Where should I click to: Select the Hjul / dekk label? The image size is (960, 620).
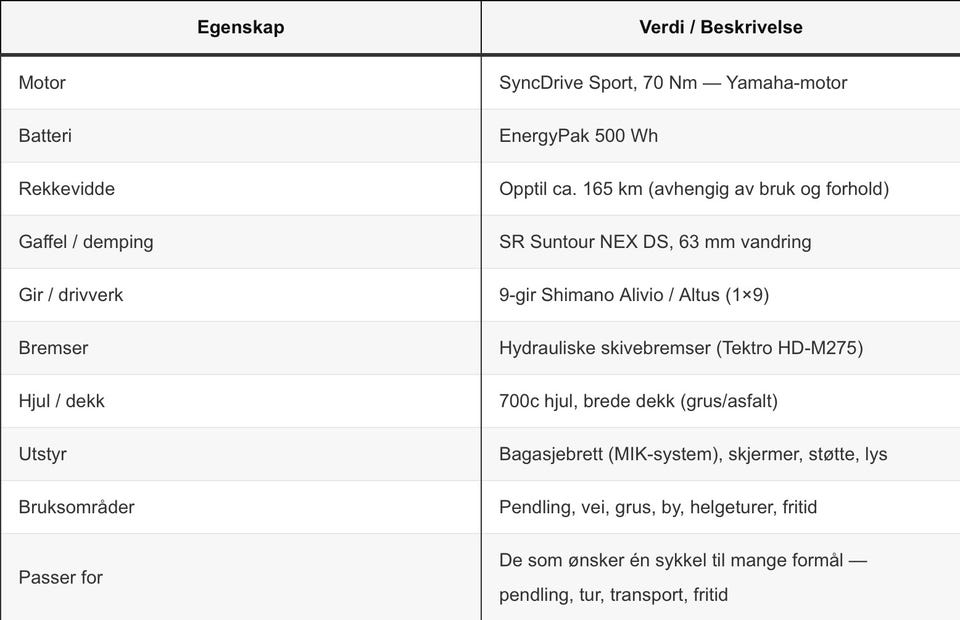click(x=61, y=401)
